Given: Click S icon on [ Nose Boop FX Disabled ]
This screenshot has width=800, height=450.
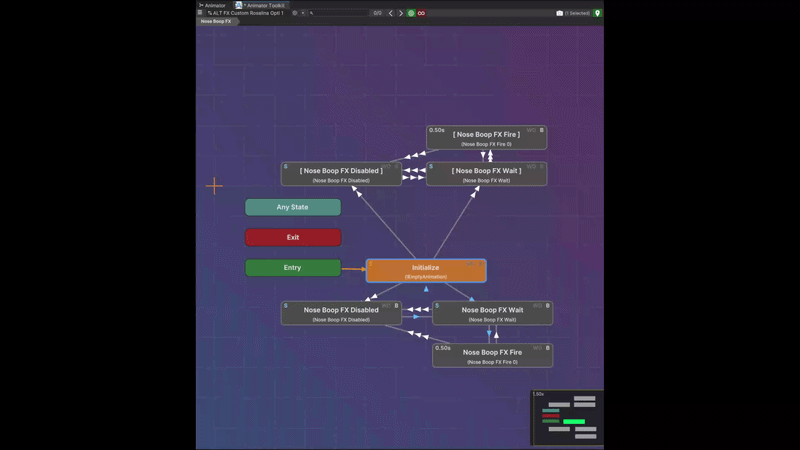Looking at the screenshot, I should coord(286,166).
